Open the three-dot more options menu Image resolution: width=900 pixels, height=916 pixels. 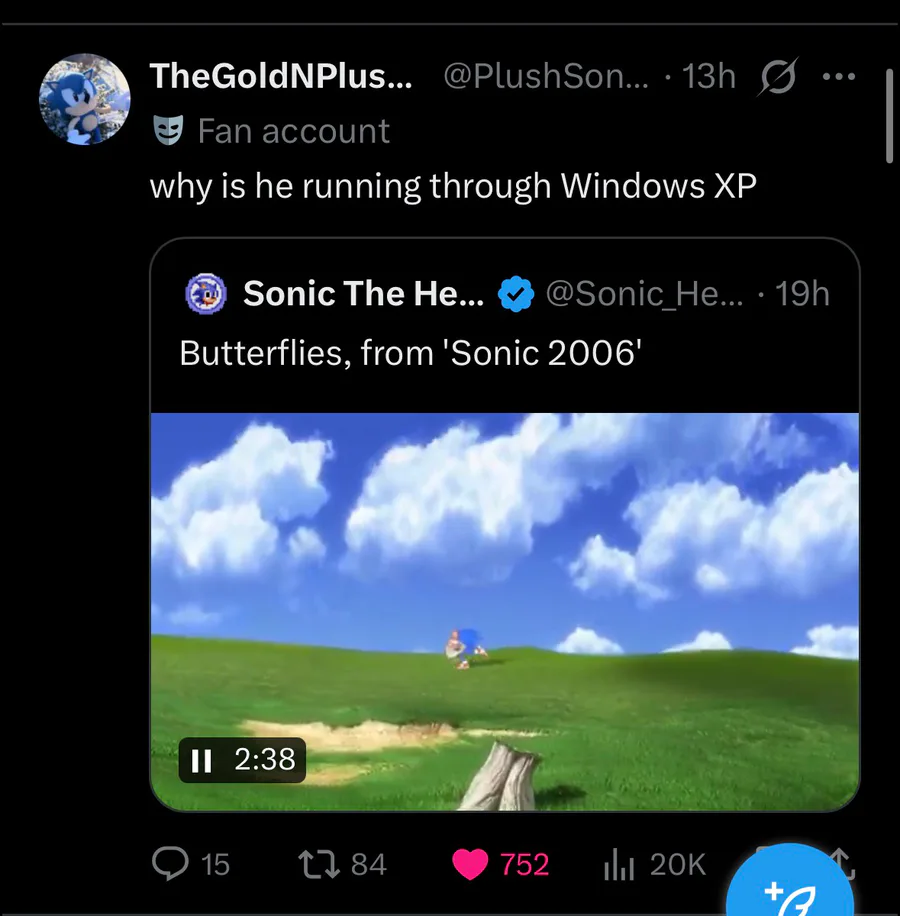pos(838,76)
